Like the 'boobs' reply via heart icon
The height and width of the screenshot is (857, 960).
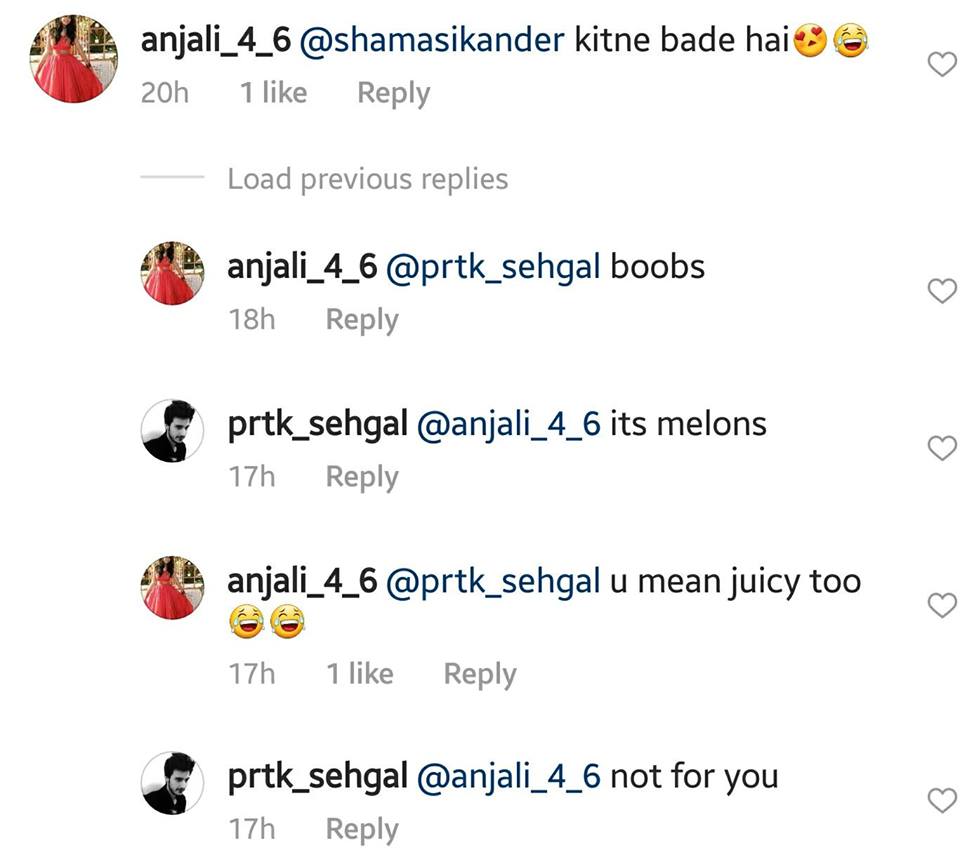pyautogui.click(x=942, y=291)
